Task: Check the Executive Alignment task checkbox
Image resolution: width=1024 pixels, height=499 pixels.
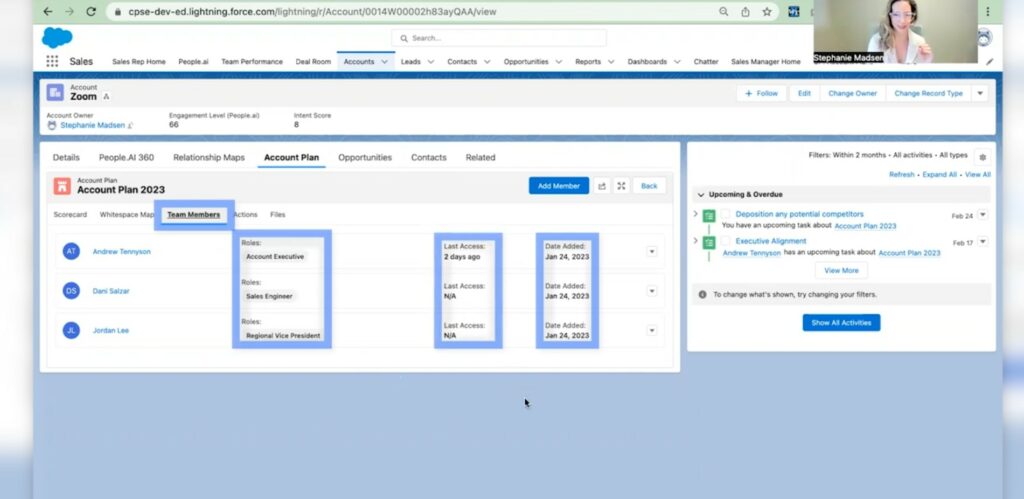Action: point(725,241)
